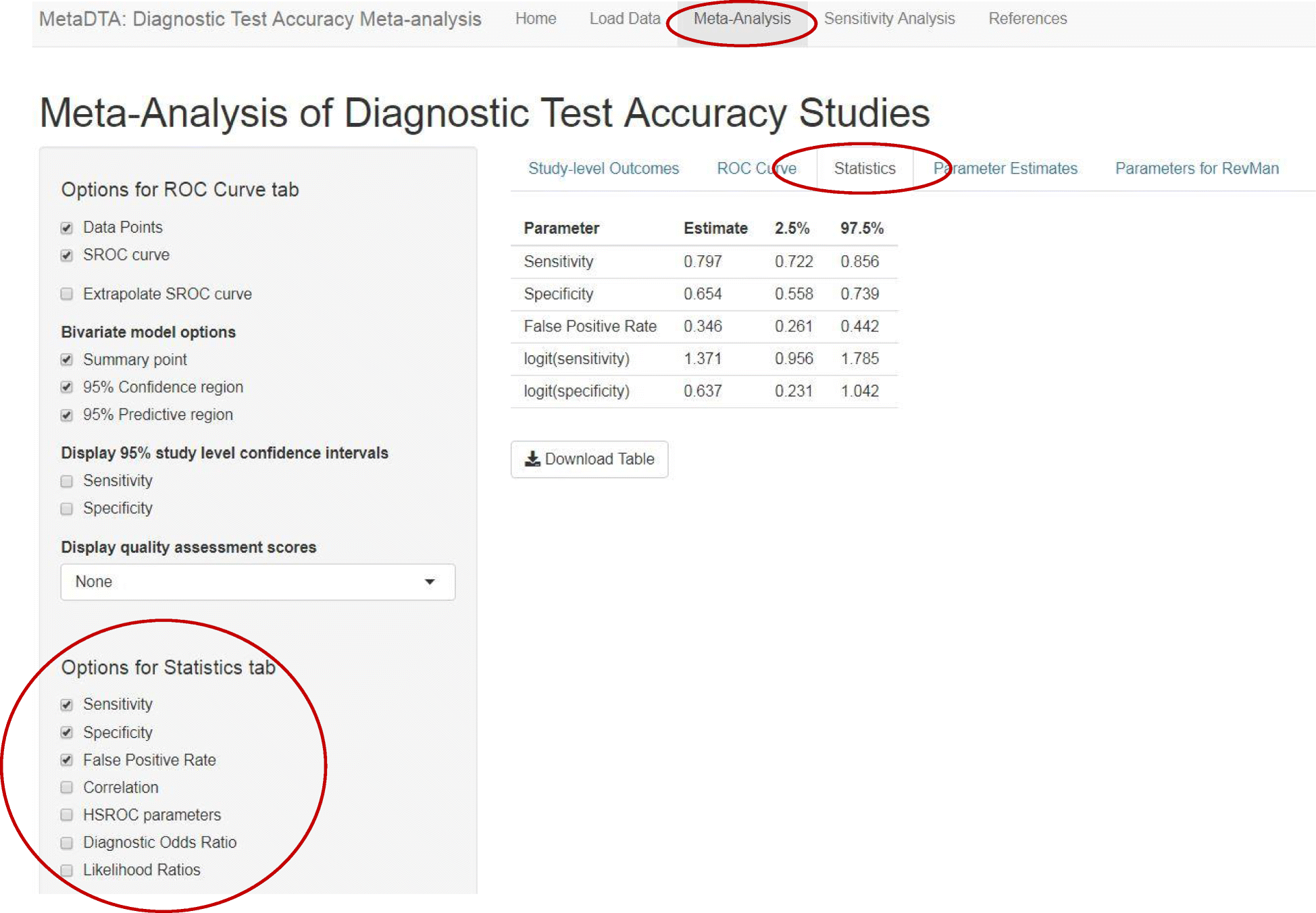Click logit(sensitivity) row label
The width and height of the screenshot is (1316, 913).
pyautogui.click(x=576, y=359)
